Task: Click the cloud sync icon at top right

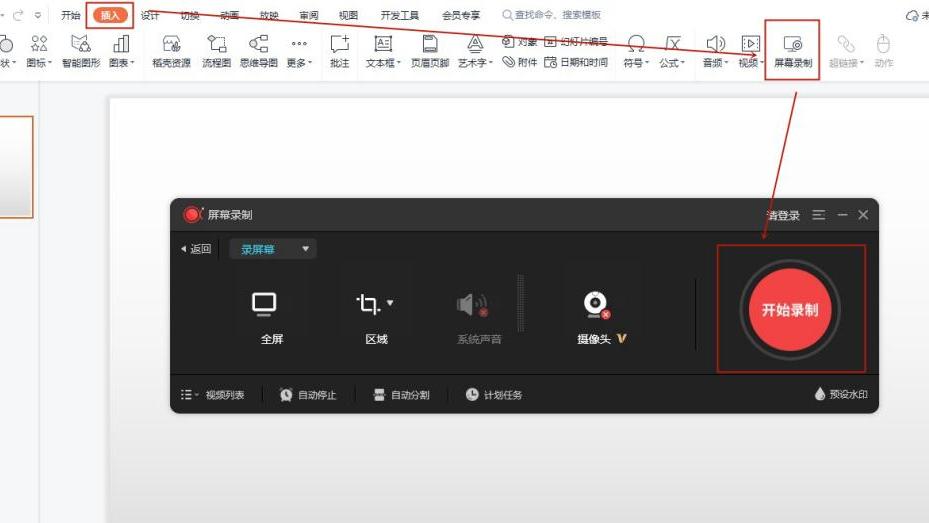Action: pyautogui.click(x=912, y=15)
